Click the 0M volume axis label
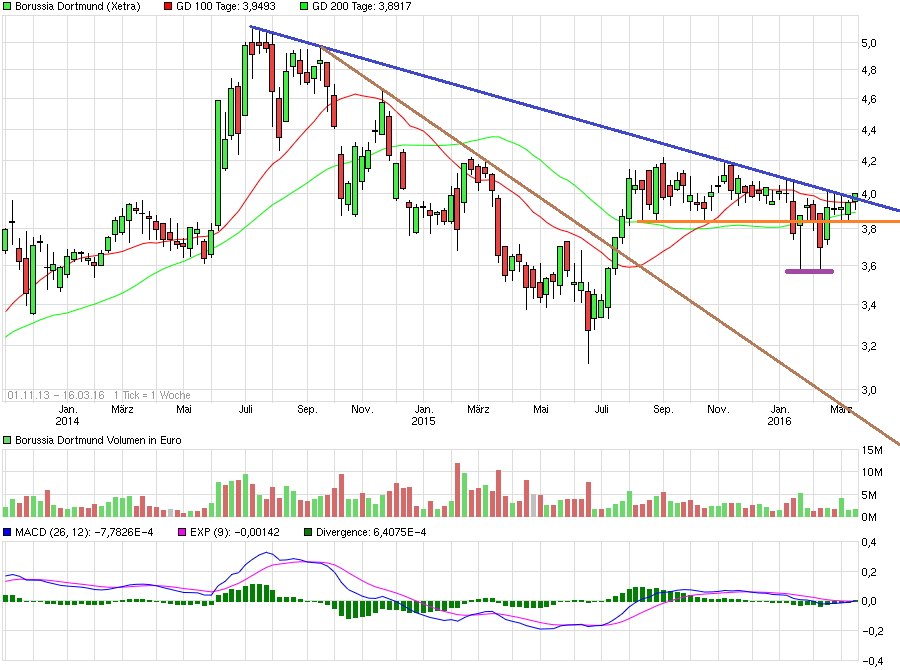Screen dimensions: 900x670 click(869, 517)
